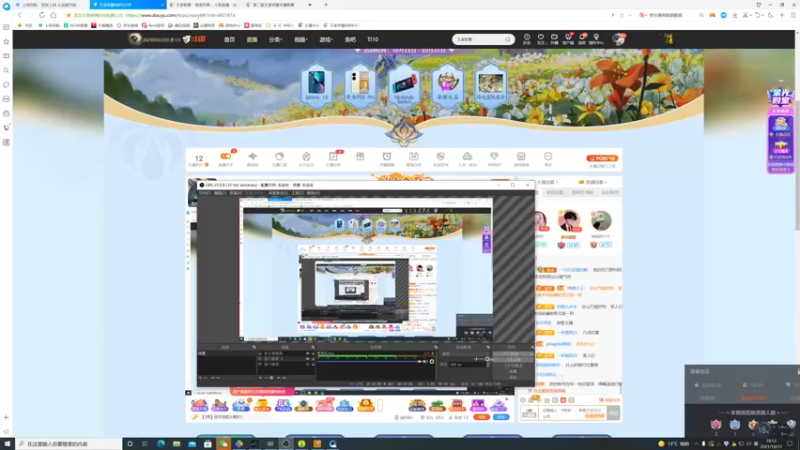The height and width of the screenshot is (450, 800).
Task: Expand the 视频 dropdown in Douyu navigation
Action: (x=301, y=39)
